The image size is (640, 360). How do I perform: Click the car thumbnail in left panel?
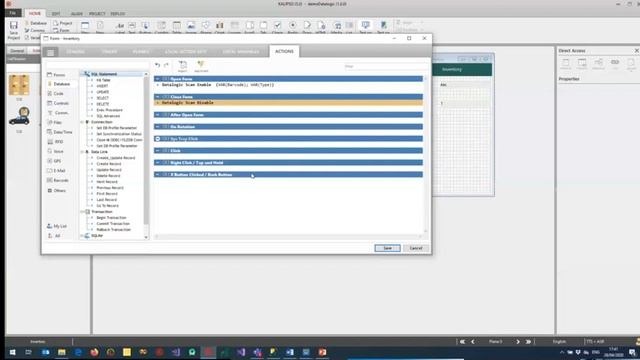tap(19, 117)
